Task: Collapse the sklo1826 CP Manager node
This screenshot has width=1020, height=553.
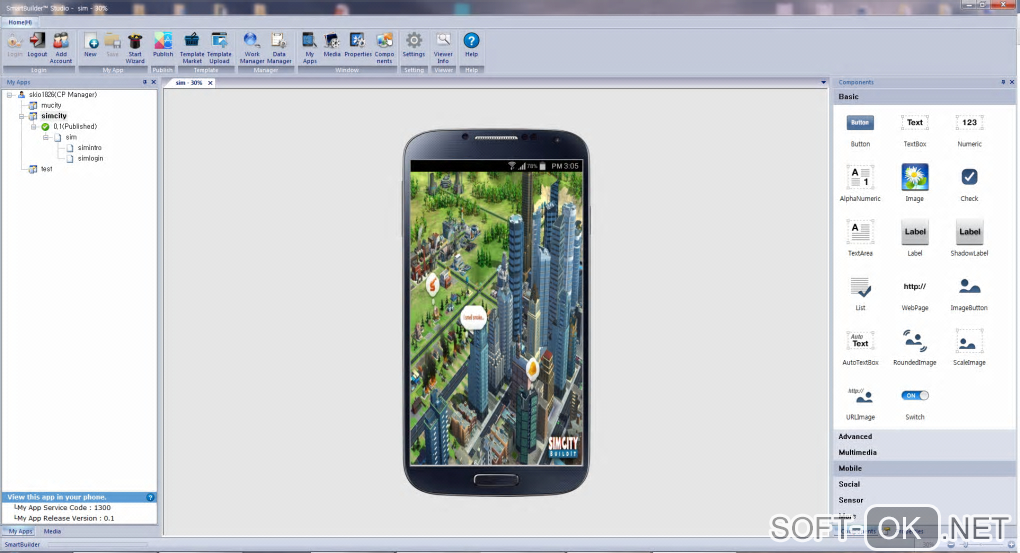Action: (x=10, y=95)
